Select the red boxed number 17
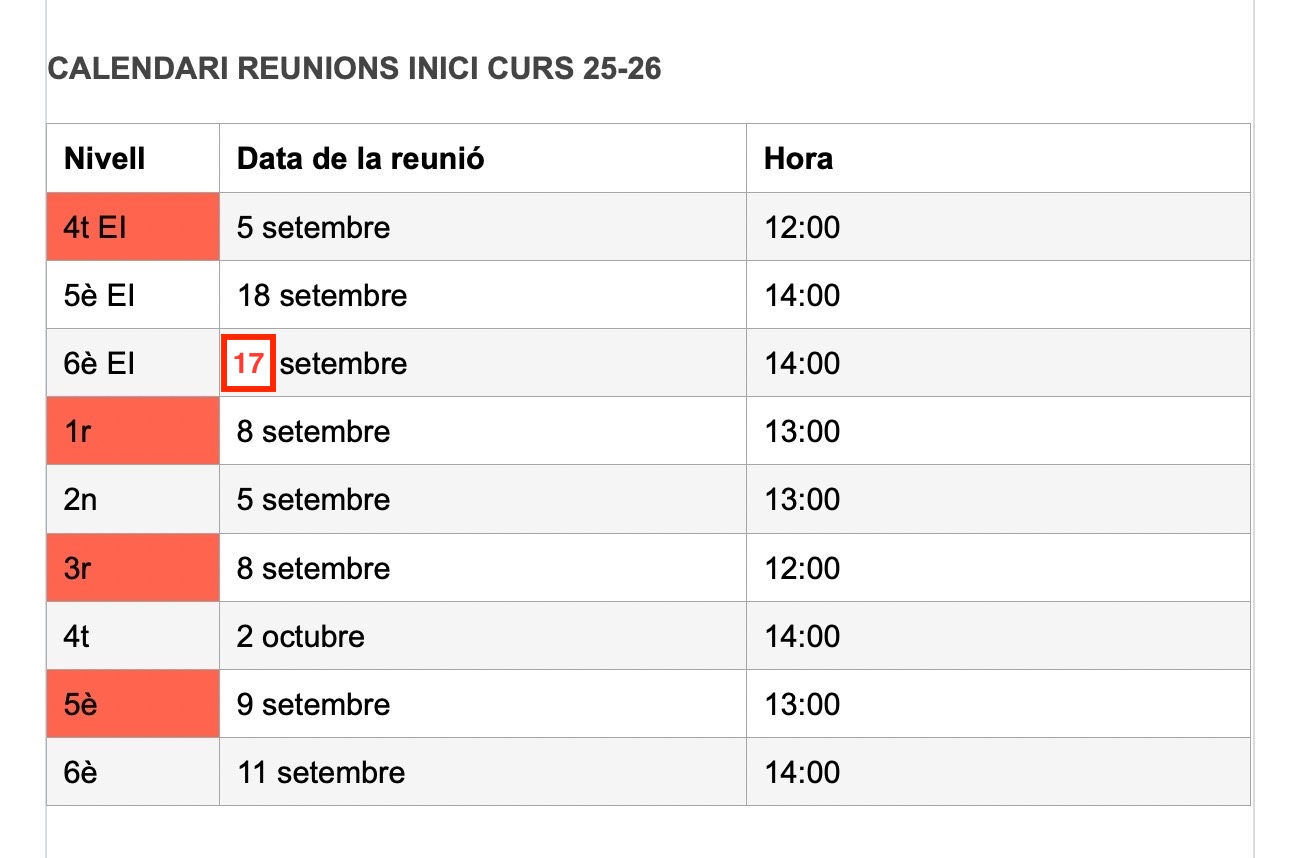The width and height of the screenshot is (1314, 858). (x=248, y=362)
